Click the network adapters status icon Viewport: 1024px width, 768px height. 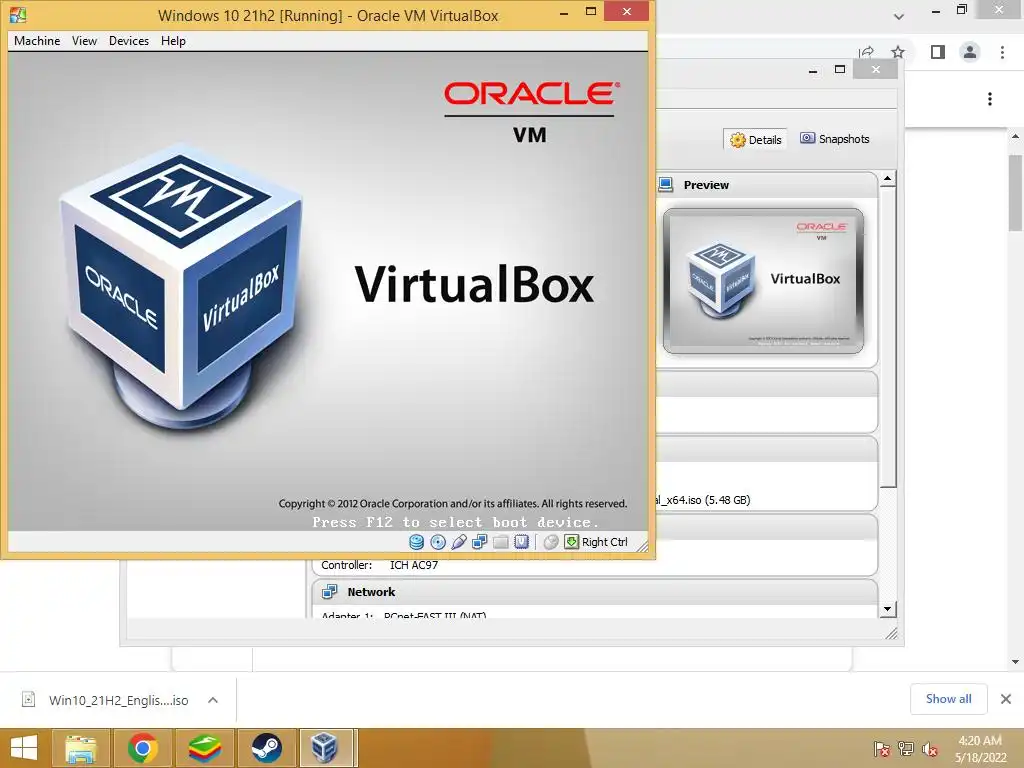[480, 542]
